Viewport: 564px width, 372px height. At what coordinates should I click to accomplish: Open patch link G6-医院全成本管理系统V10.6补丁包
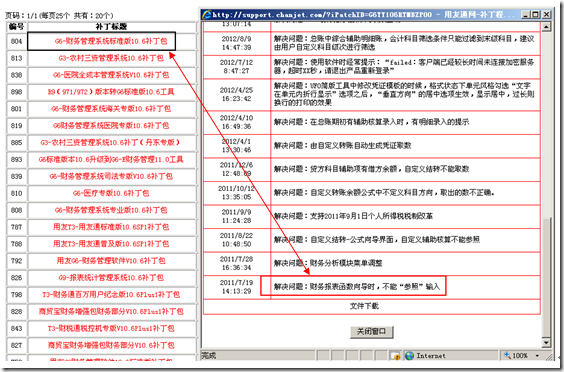coord(111,75)
